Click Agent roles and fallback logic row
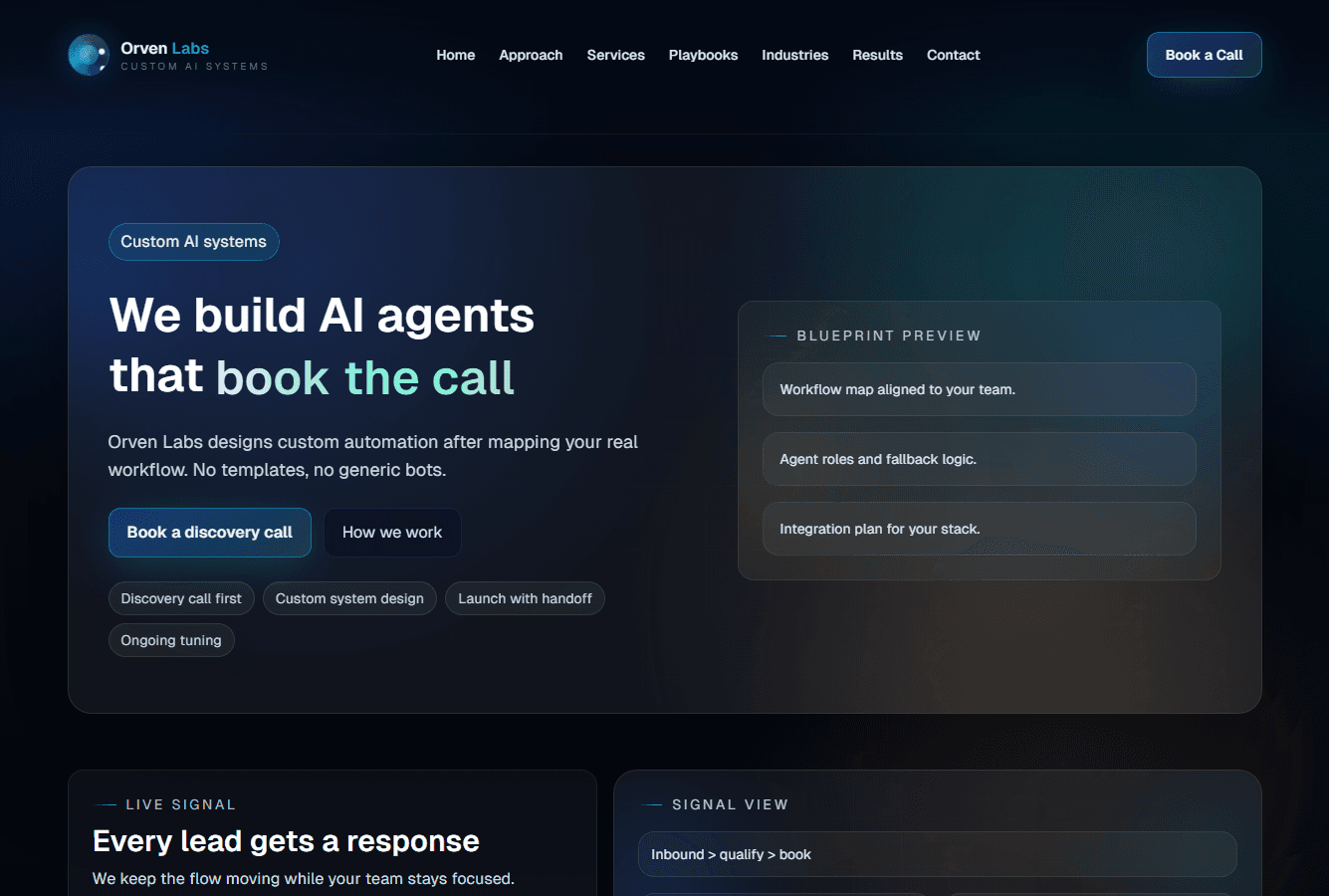The width and height of the screenshot is (1329, 896). (979, 459)
